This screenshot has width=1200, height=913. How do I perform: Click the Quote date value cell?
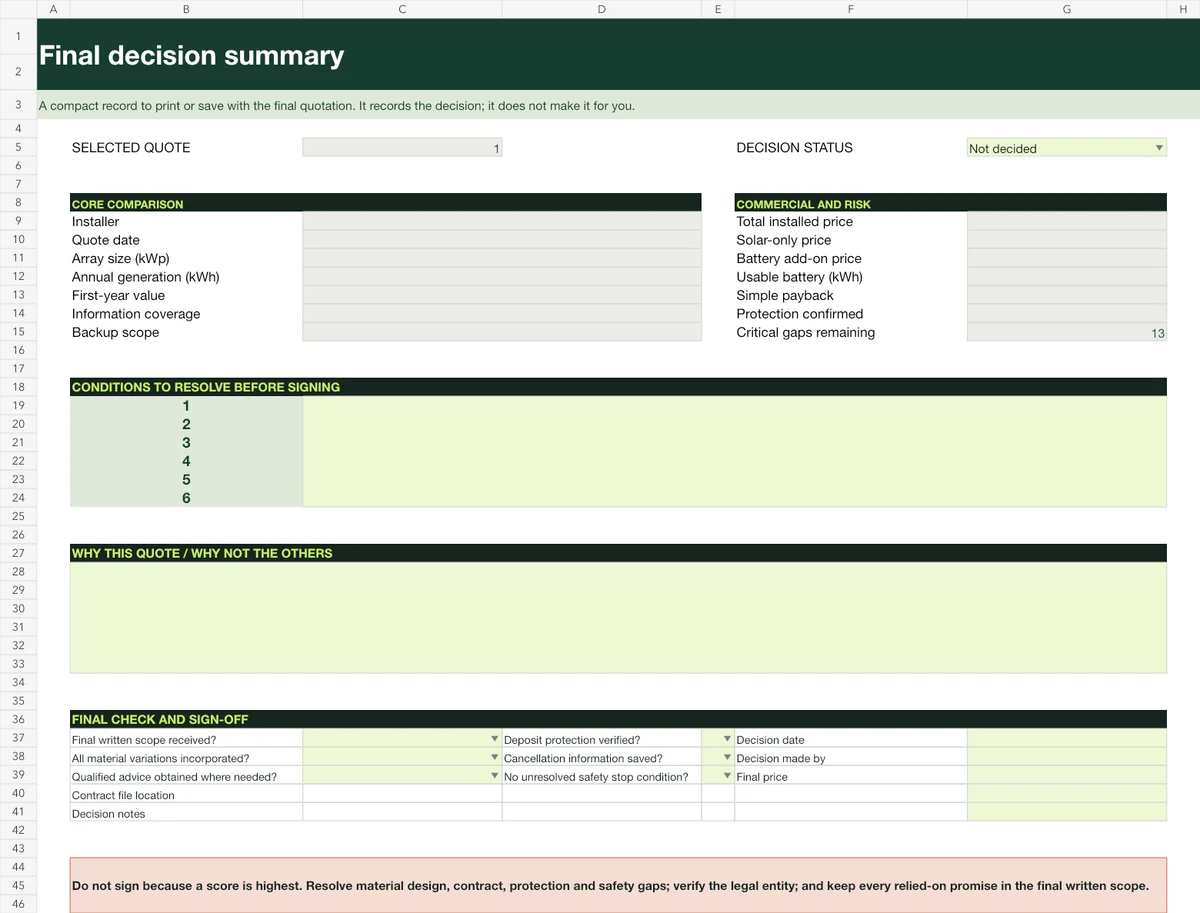502,240
